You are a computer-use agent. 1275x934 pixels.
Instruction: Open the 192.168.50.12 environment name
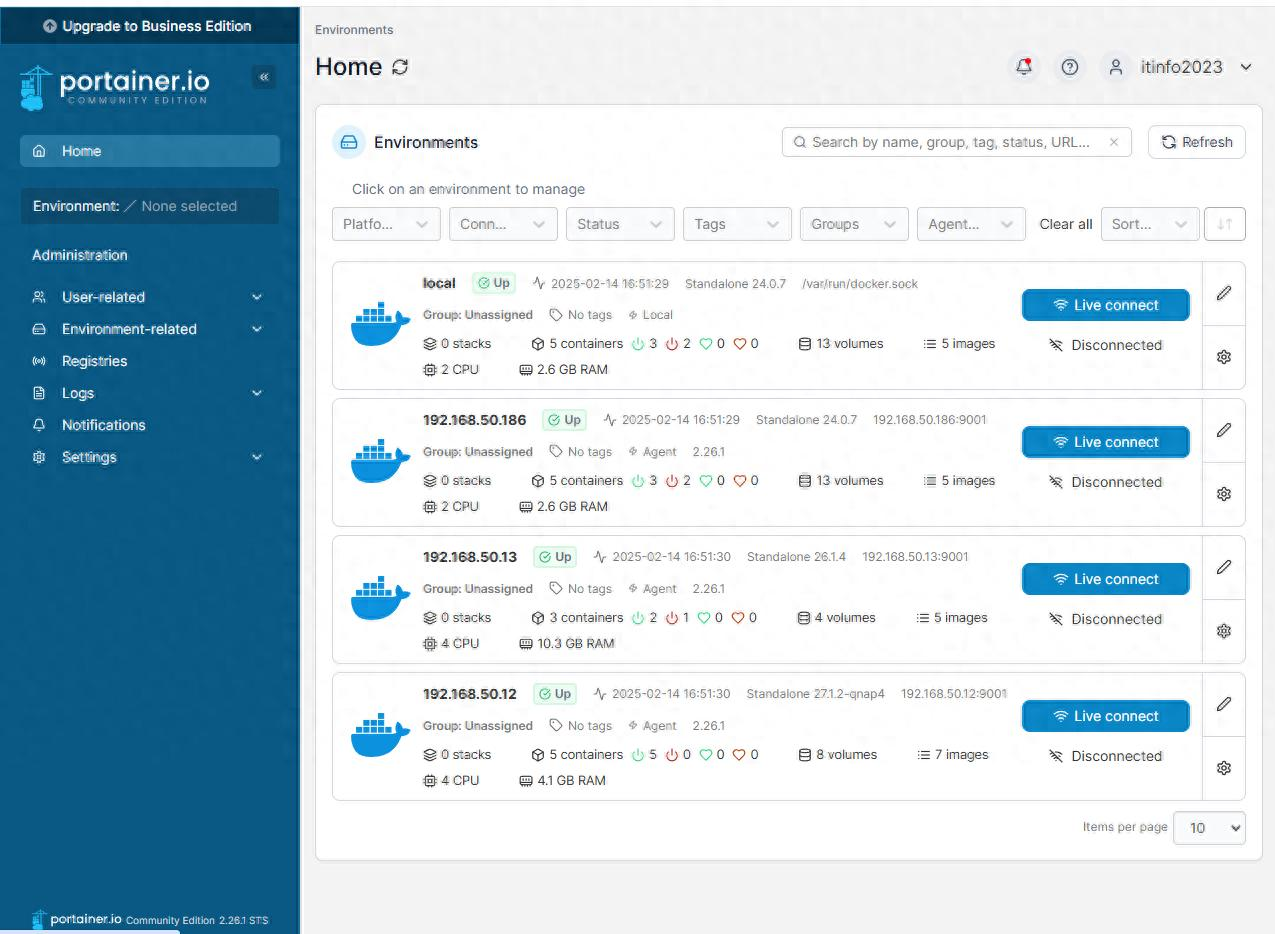(470, 694)
